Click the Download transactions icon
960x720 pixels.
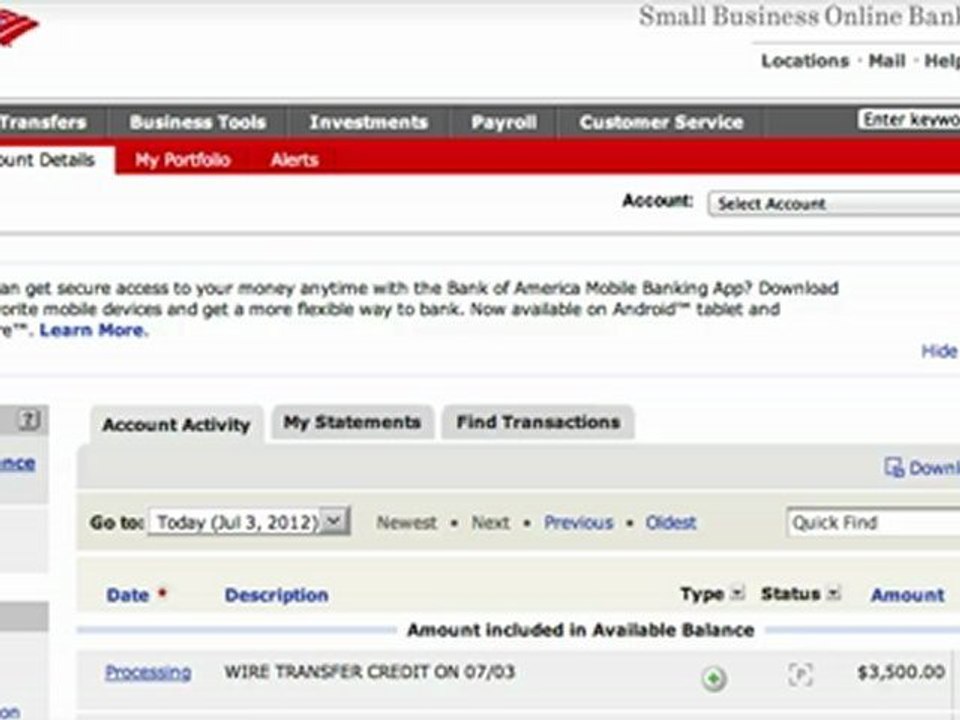pos(894,468)
